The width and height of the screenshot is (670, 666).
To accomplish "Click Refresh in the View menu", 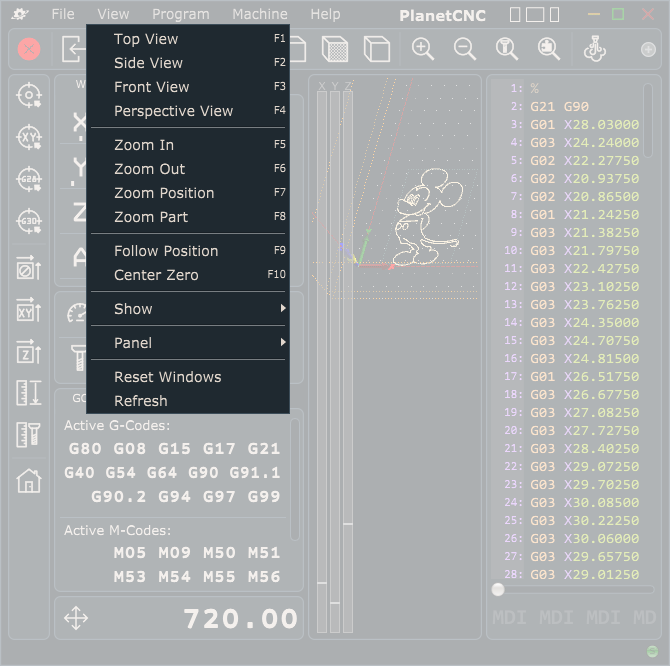I will coord(140,401).
